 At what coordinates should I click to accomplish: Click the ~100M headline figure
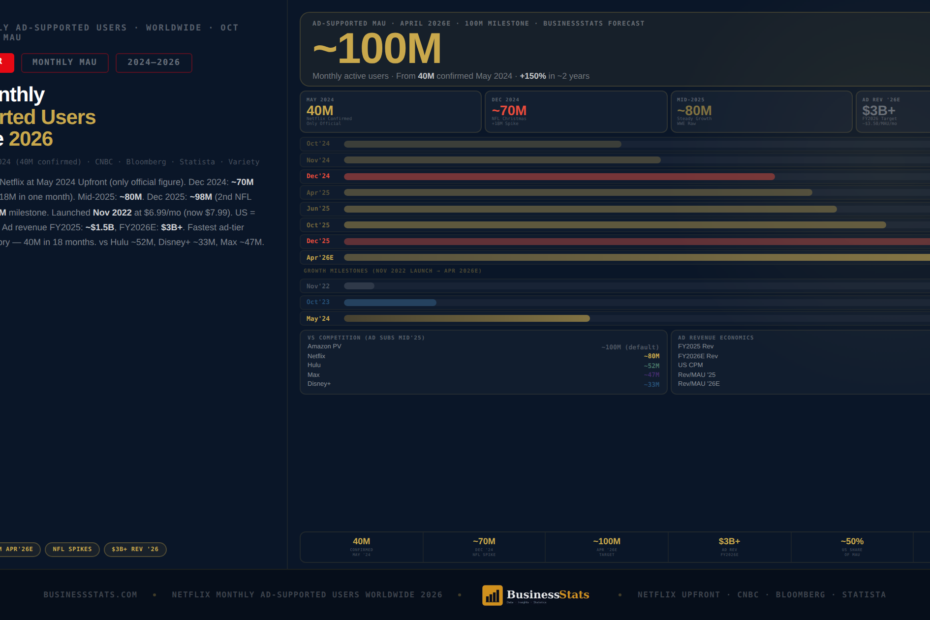pyautogui.click(x=377, y=49)
